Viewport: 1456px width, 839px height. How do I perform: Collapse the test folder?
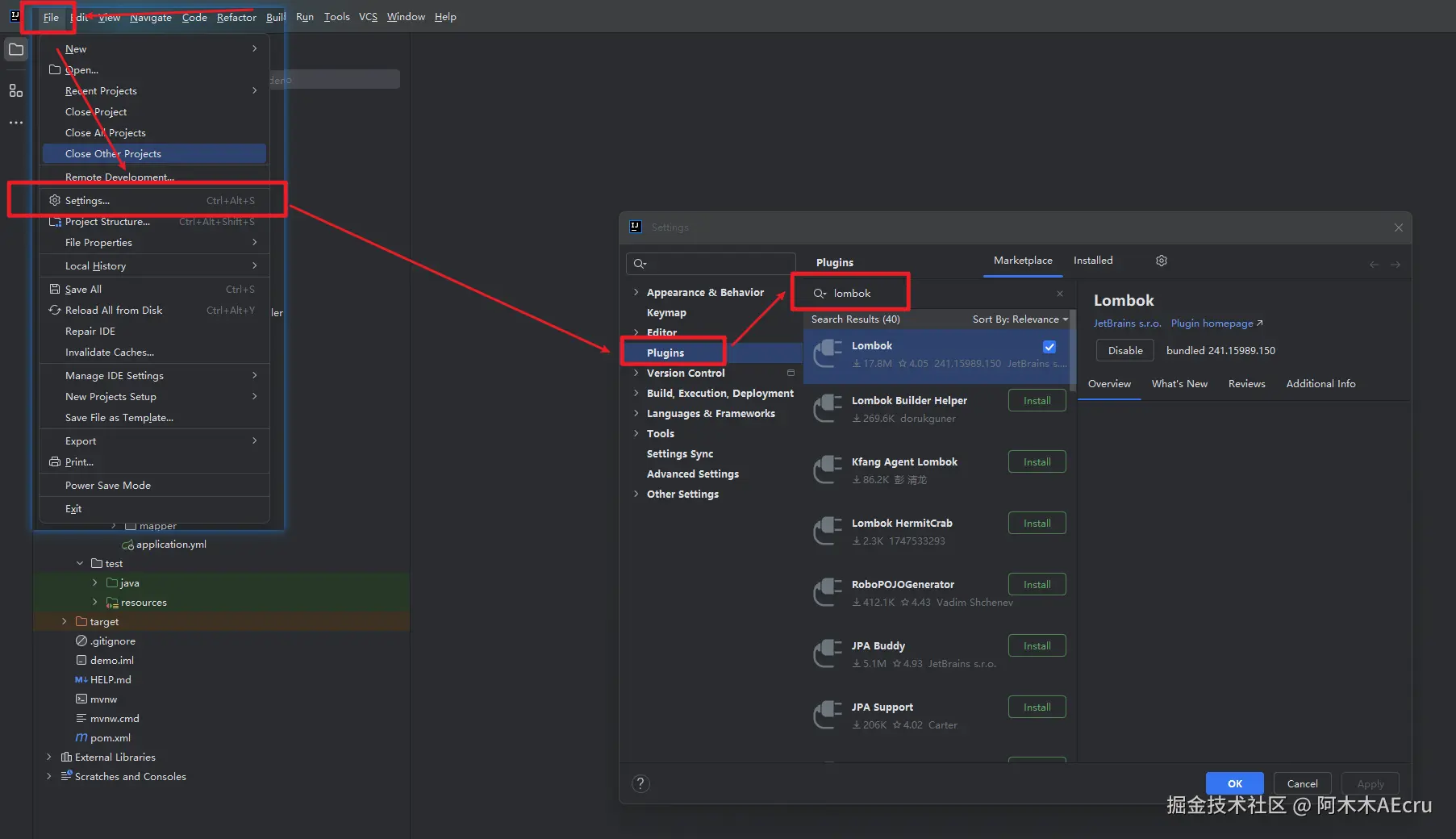(x=80, y=564)
